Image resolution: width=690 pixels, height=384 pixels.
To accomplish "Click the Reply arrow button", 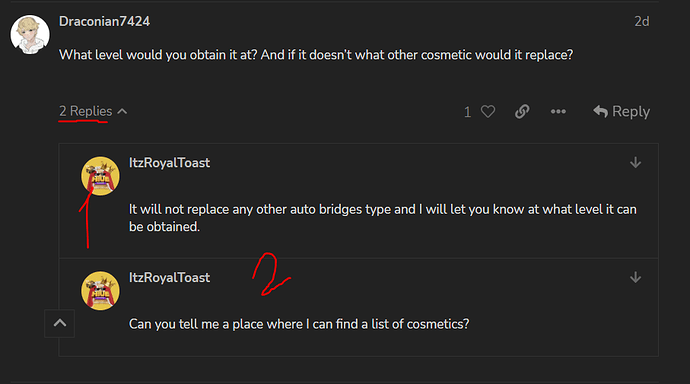I will click(621, 112).
